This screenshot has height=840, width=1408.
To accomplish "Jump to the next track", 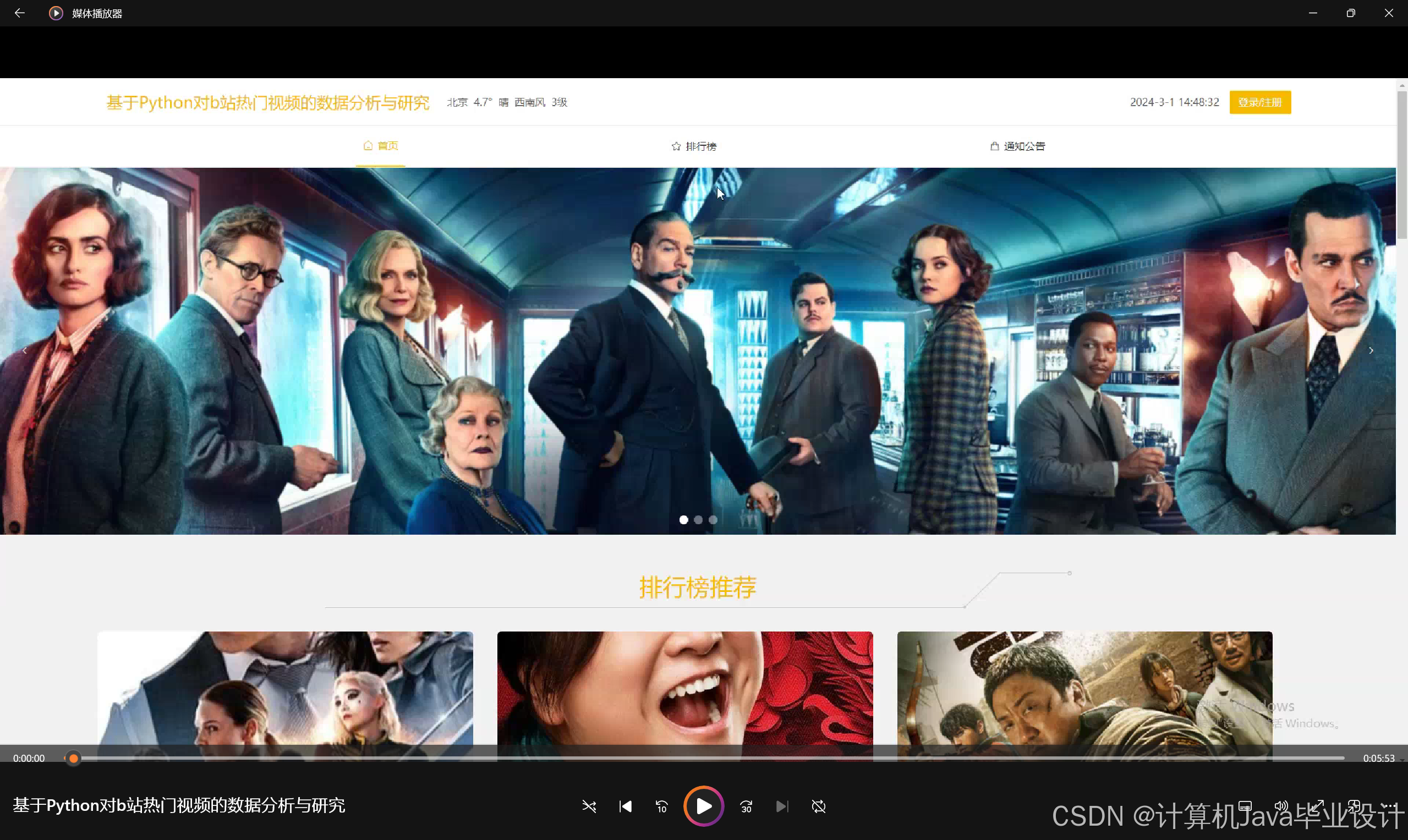I will [782, 806].
